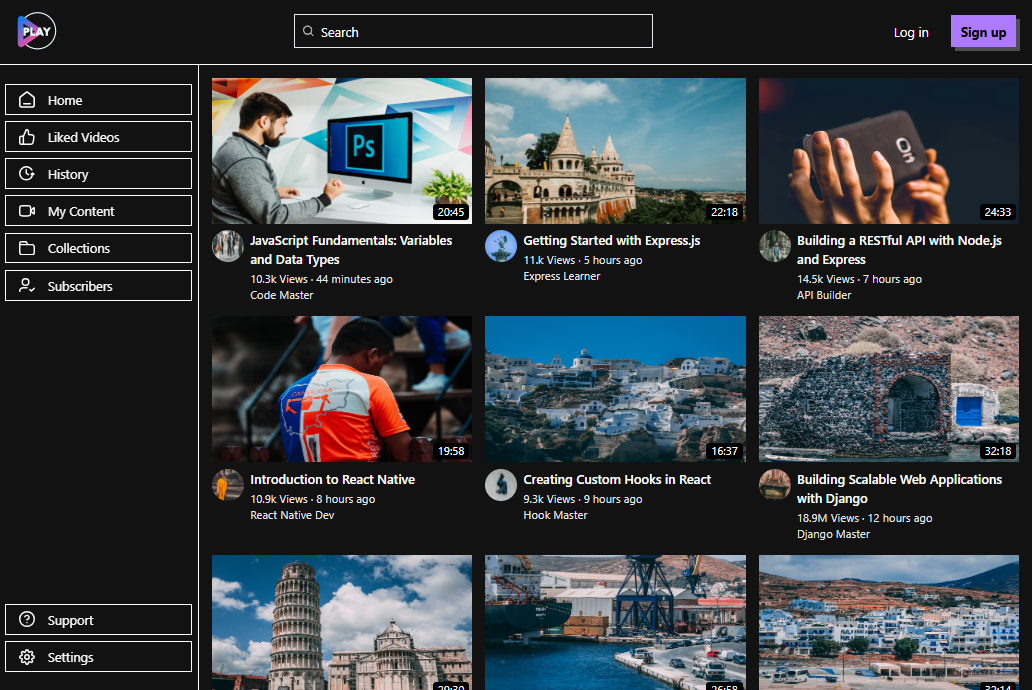Viewport: 1033px width, 690px height.
Task: Click the Code Master channel name
Action: point(281,295)
